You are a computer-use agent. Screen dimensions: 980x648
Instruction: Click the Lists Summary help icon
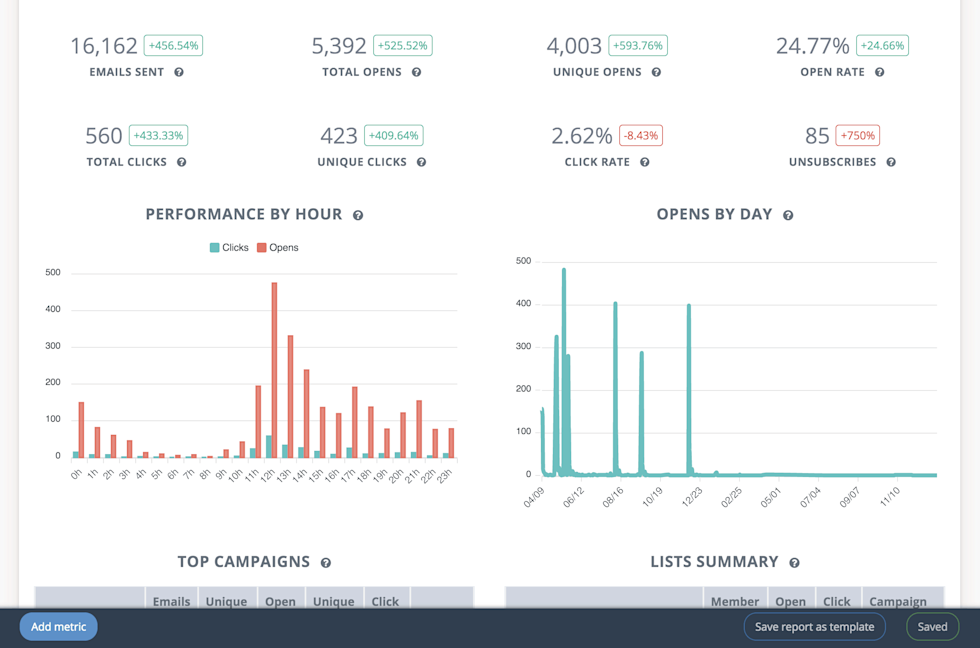[794, 562]
